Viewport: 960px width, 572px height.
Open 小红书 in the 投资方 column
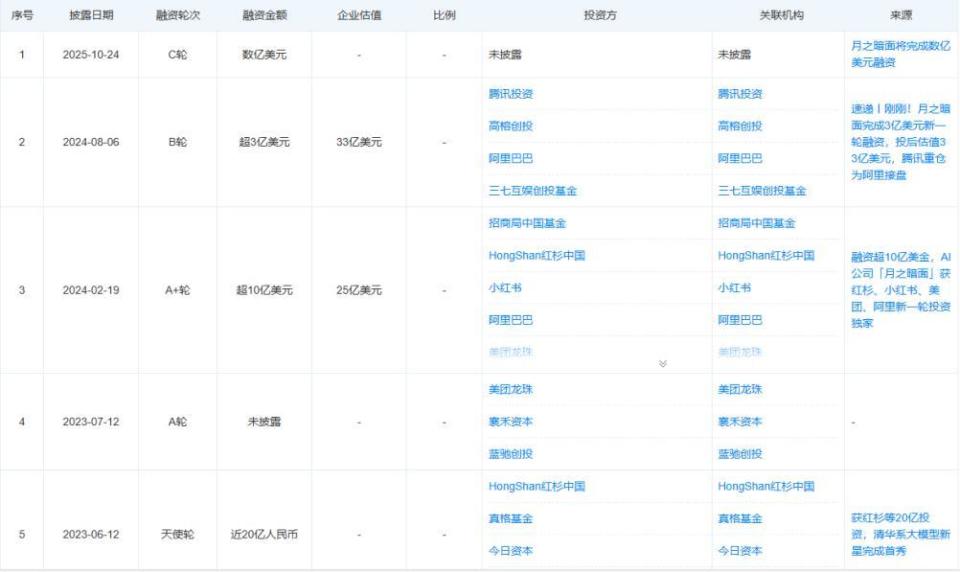505,288
